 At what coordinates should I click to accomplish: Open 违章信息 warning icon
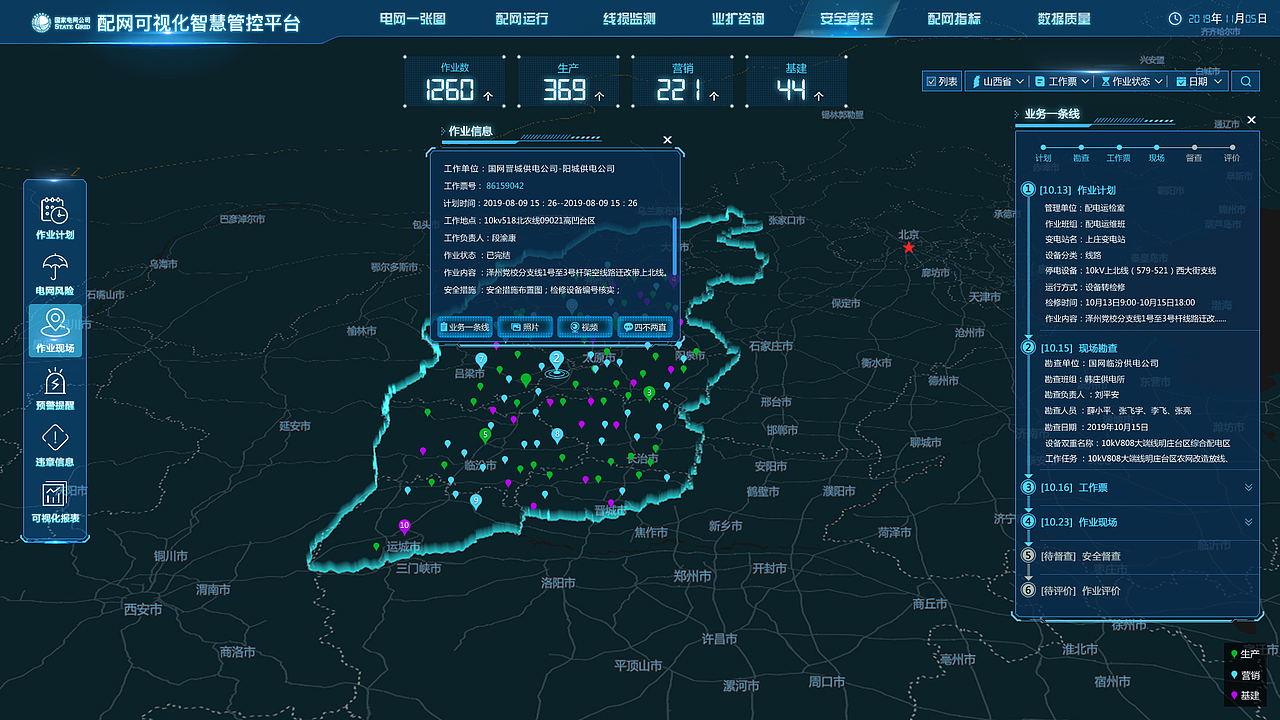click(x=55, y=438)
